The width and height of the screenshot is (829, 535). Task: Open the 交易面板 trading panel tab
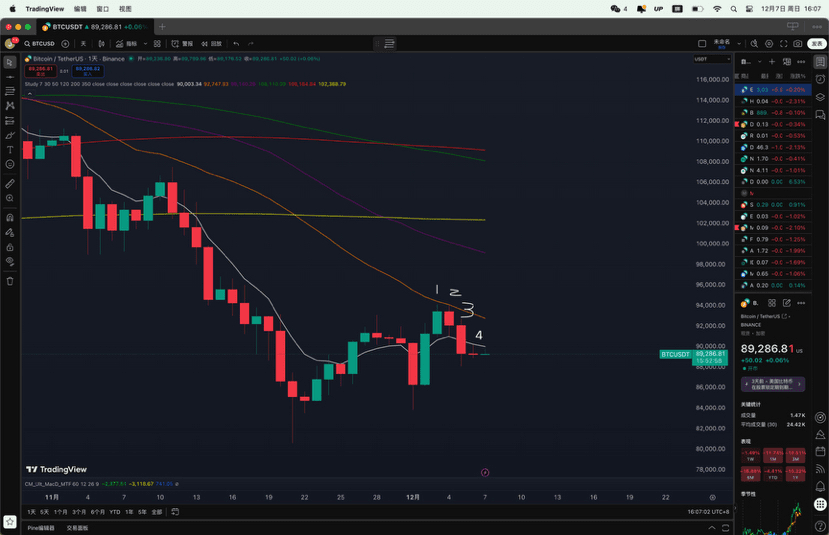point(77,528)
